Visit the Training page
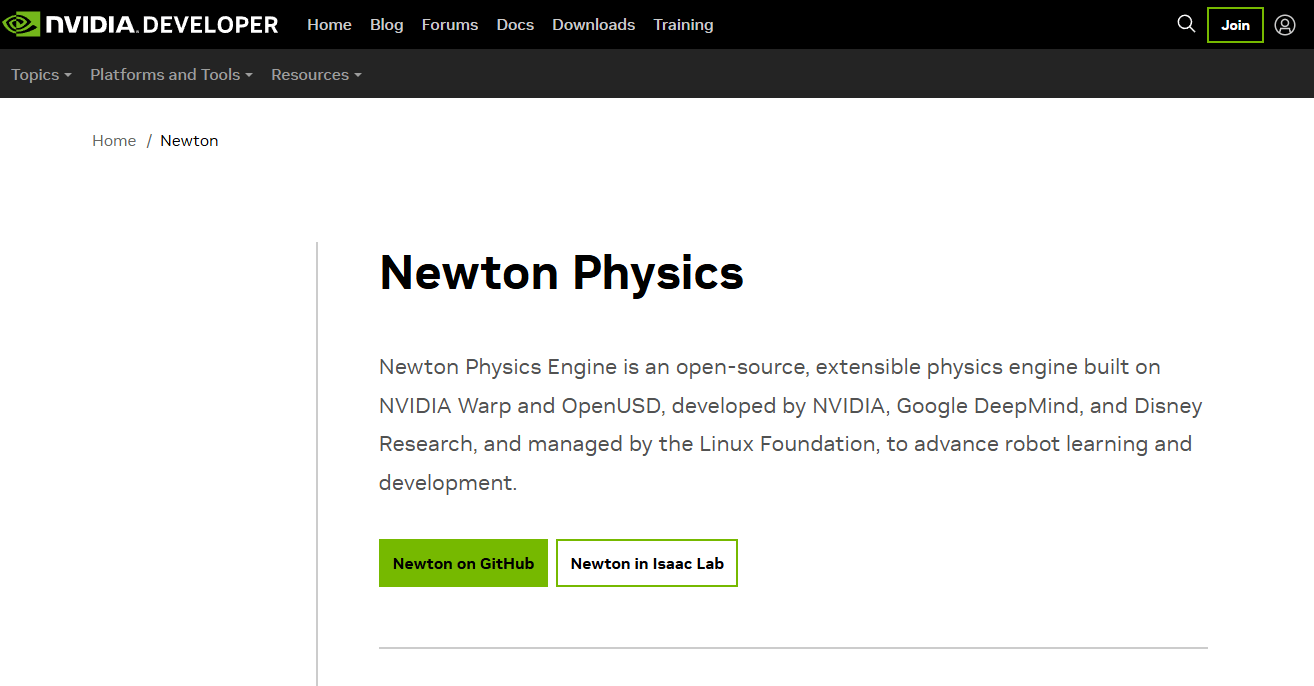1314x686 pixels. (x=684, y=25)
